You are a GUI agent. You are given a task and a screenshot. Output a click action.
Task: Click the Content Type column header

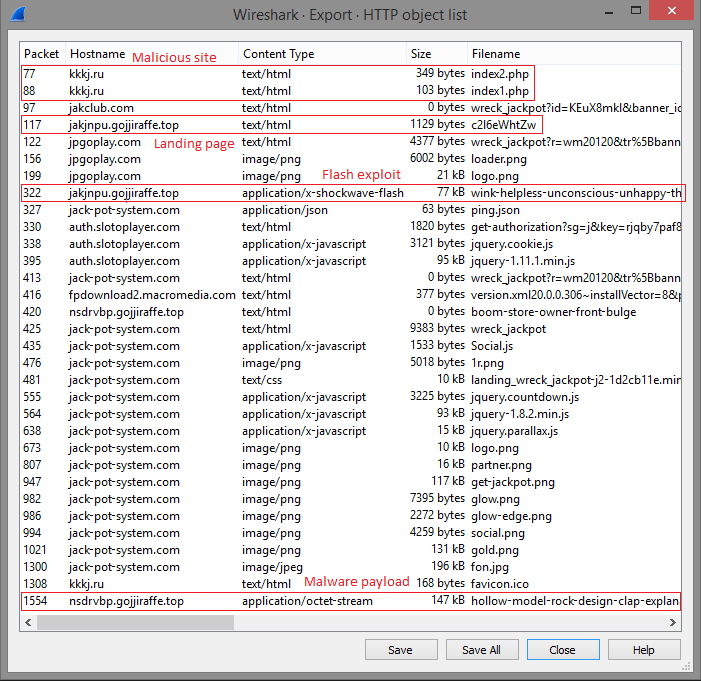[x=278, y=54]
